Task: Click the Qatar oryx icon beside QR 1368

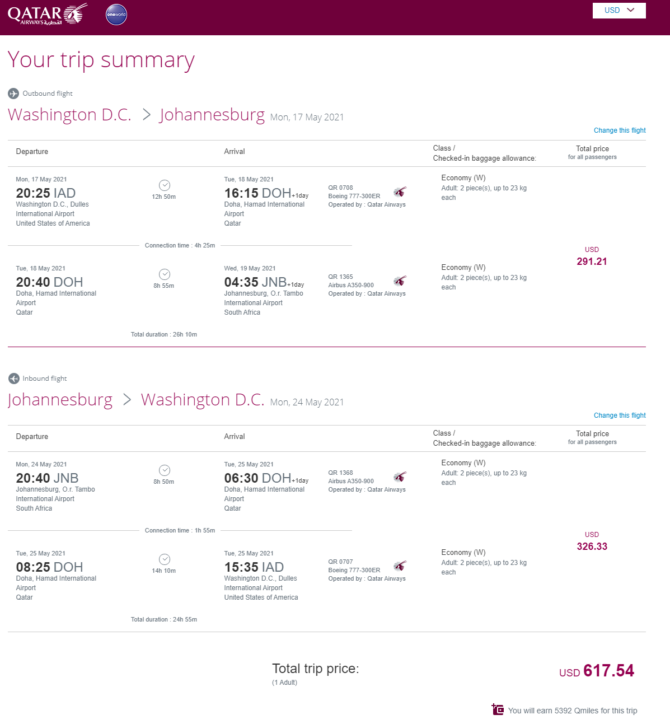Action: point(400,477)
